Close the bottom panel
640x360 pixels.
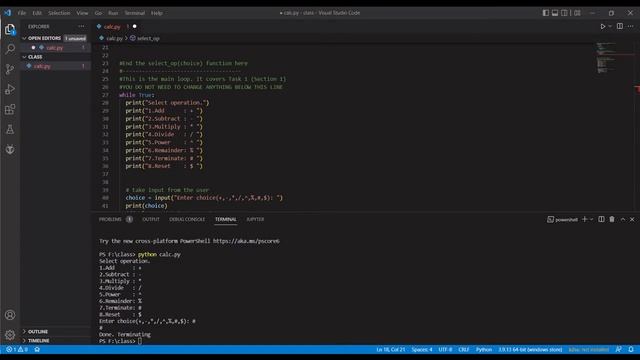[632, 219]
